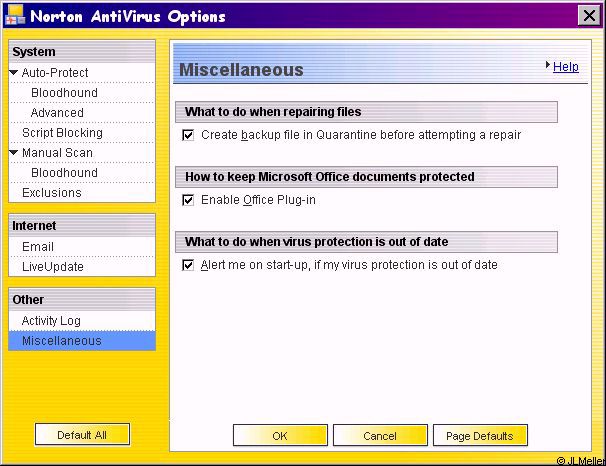The width and height of the screenshot is (606, 466).
Task: Click the Default All button
Action: click(x=82, y=435)
